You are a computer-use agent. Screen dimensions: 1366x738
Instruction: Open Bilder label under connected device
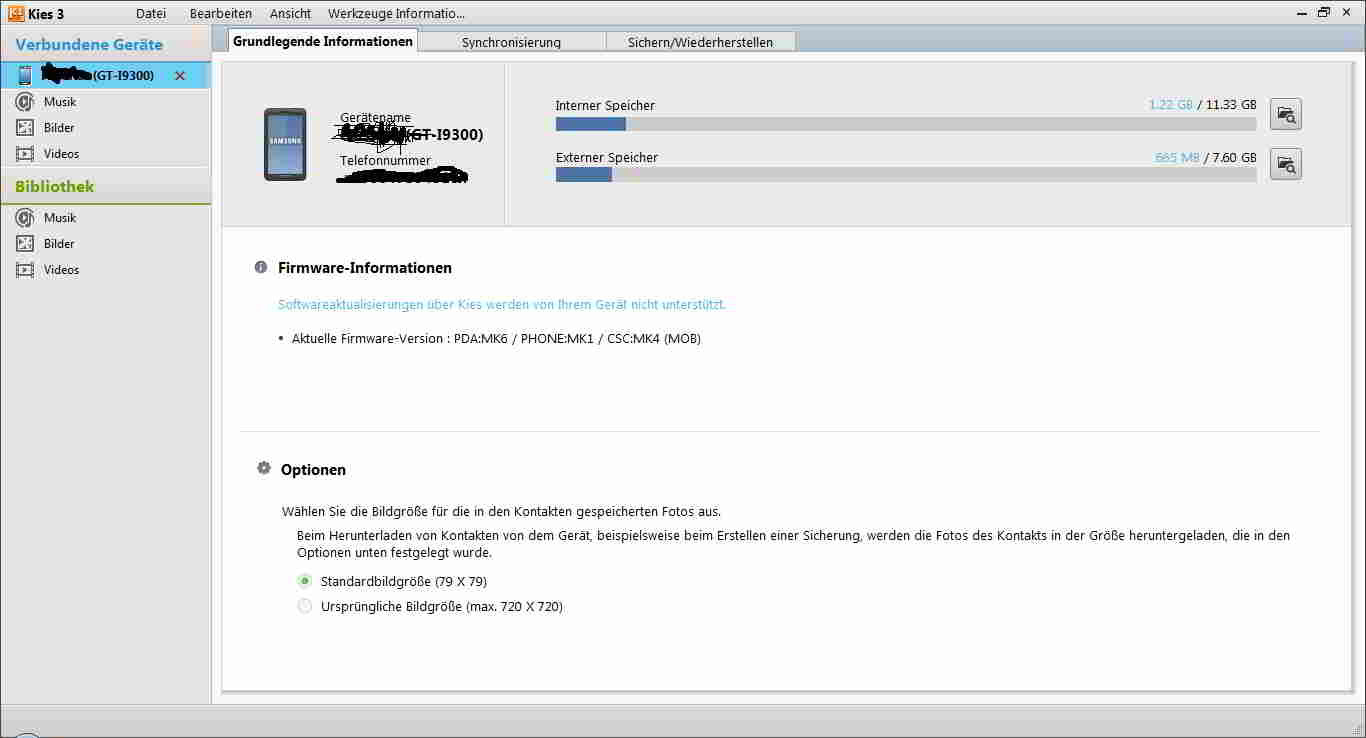[x=59, y=128]
